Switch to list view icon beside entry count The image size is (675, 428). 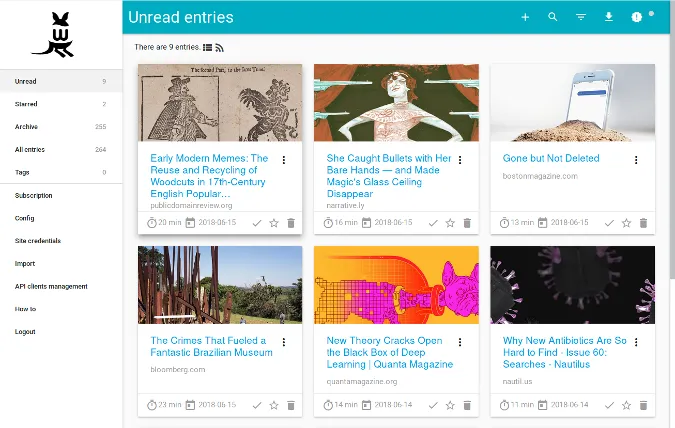tap(207, 47)
